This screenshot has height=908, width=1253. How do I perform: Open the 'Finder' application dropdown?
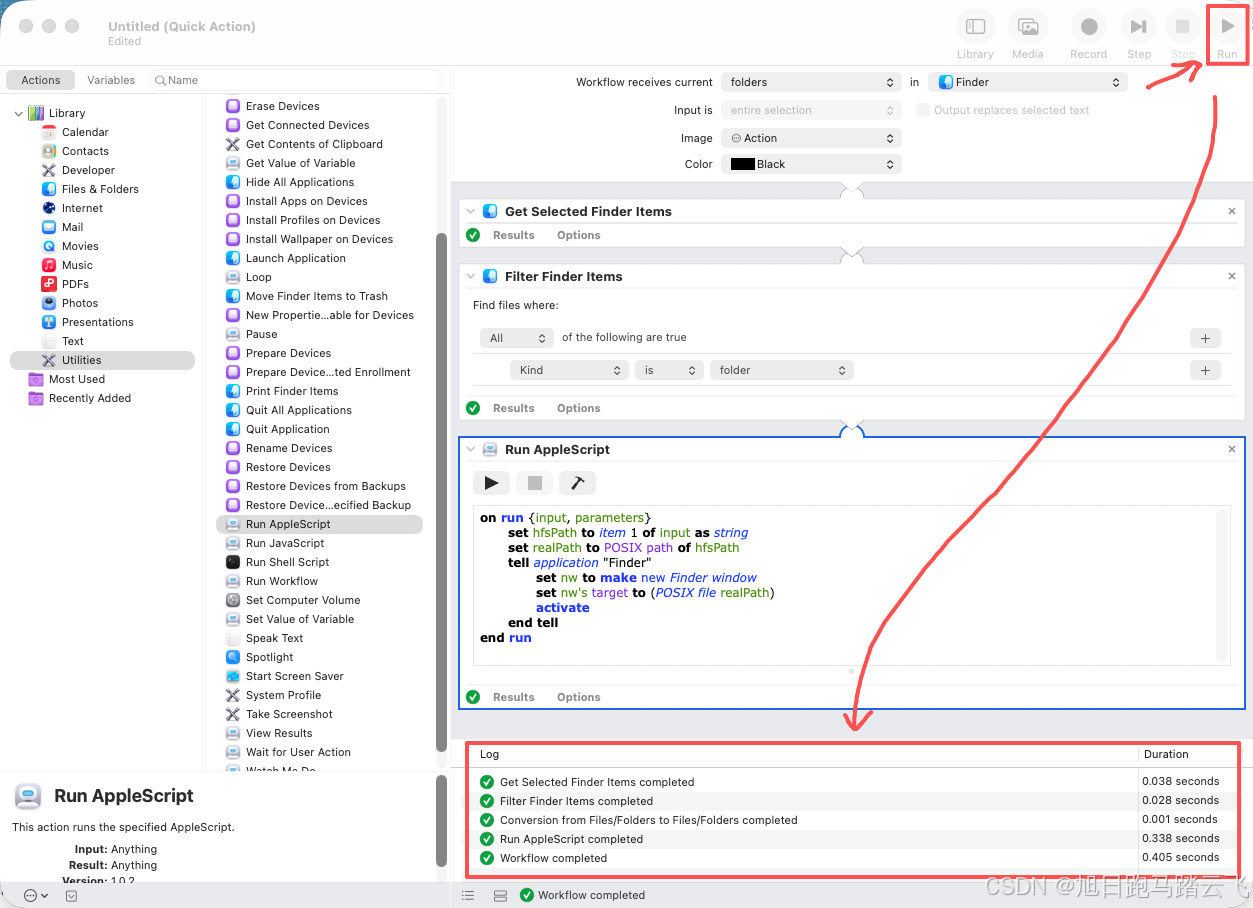1028,82
